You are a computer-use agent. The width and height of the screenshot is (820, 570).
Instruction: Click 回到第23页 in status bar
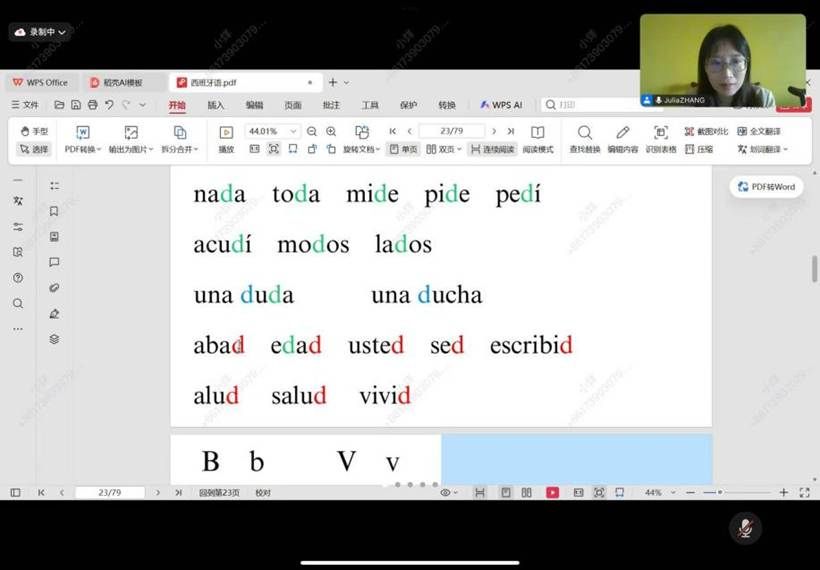coord(219,493)
